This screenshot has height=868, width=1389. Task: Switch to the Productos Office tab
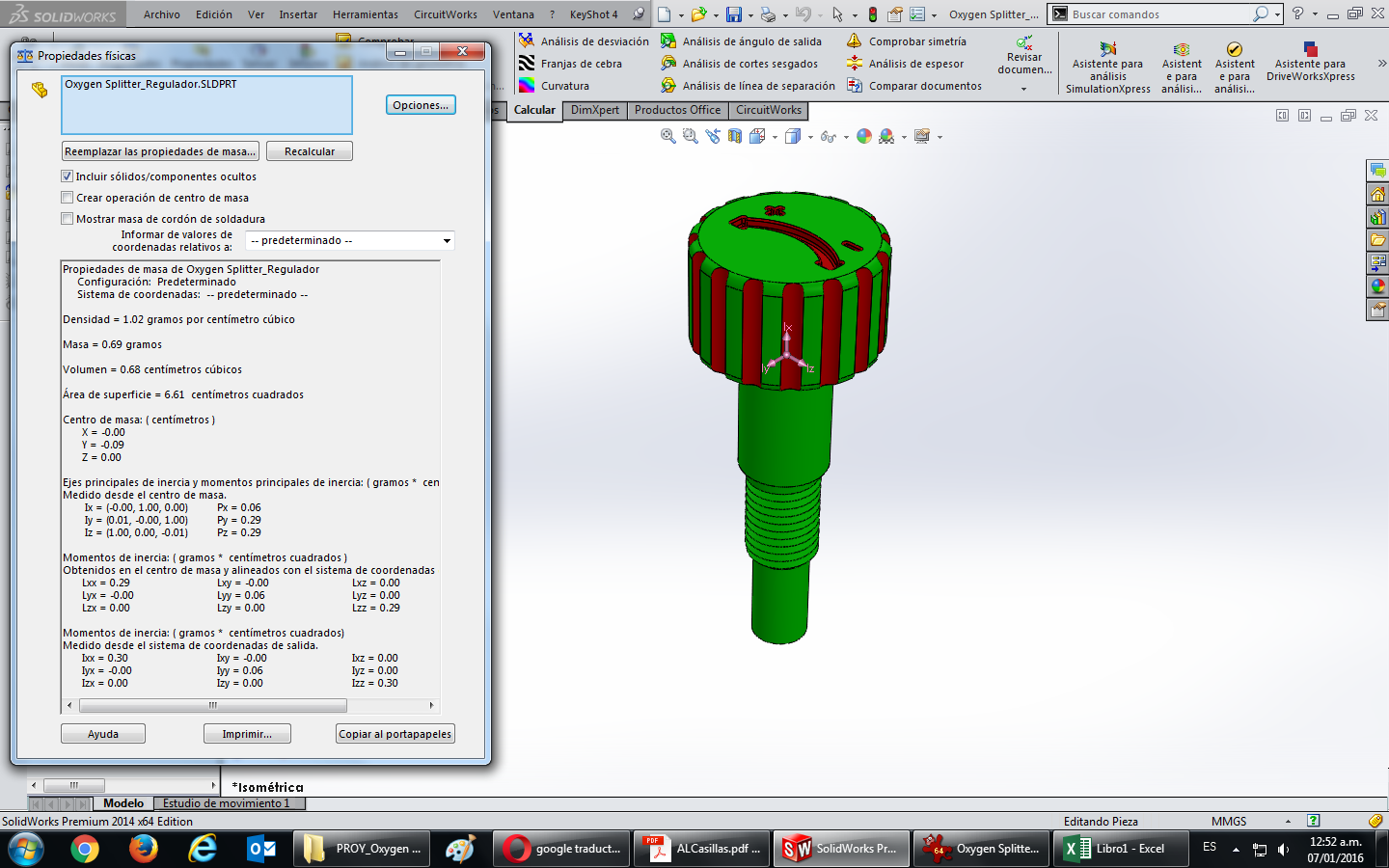[x=677, y=110]
